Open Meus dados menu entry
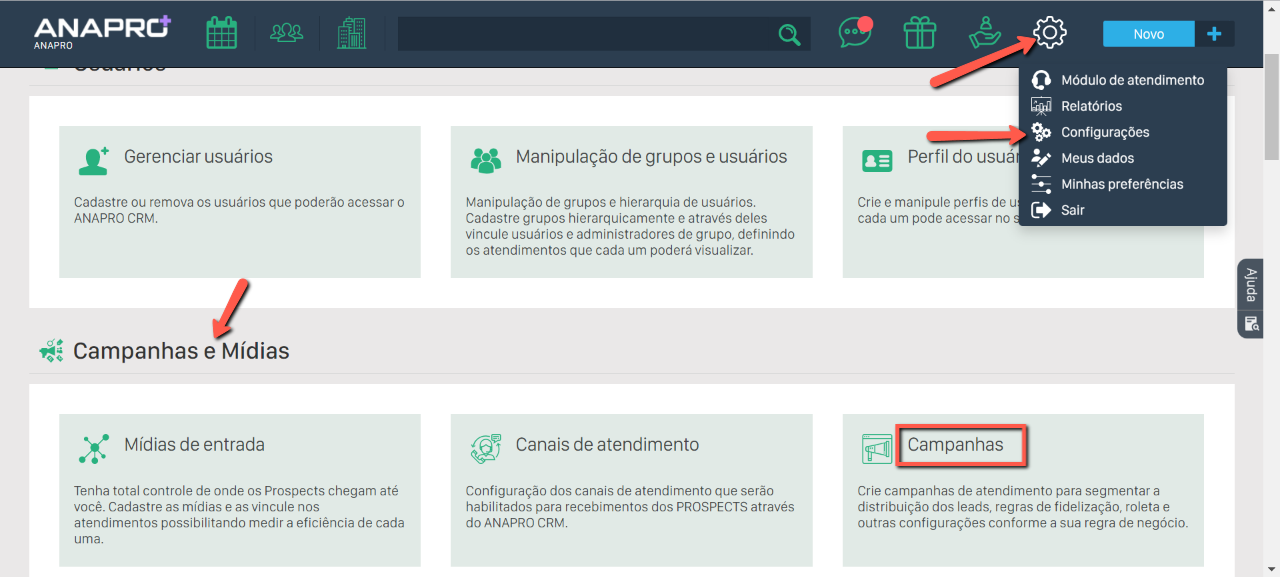The height and width of the screenshot is (577, 1280). pos(1097,158)
